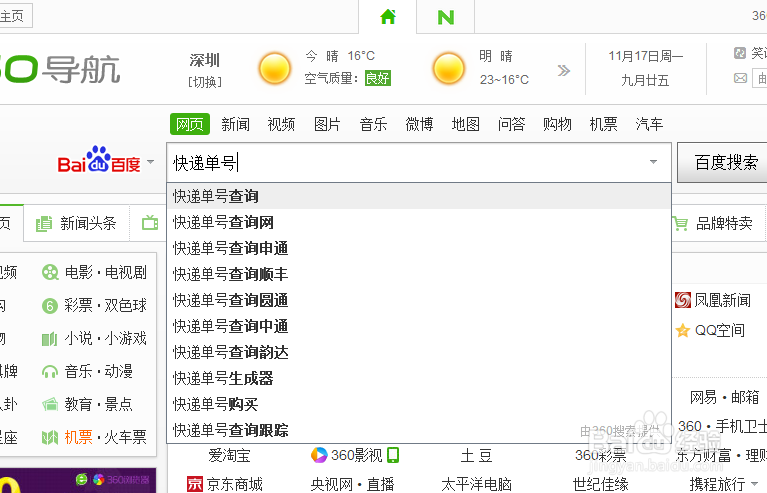
Task: Click the 品牌特卖 shopping cart icon
Action: (680, 224)
